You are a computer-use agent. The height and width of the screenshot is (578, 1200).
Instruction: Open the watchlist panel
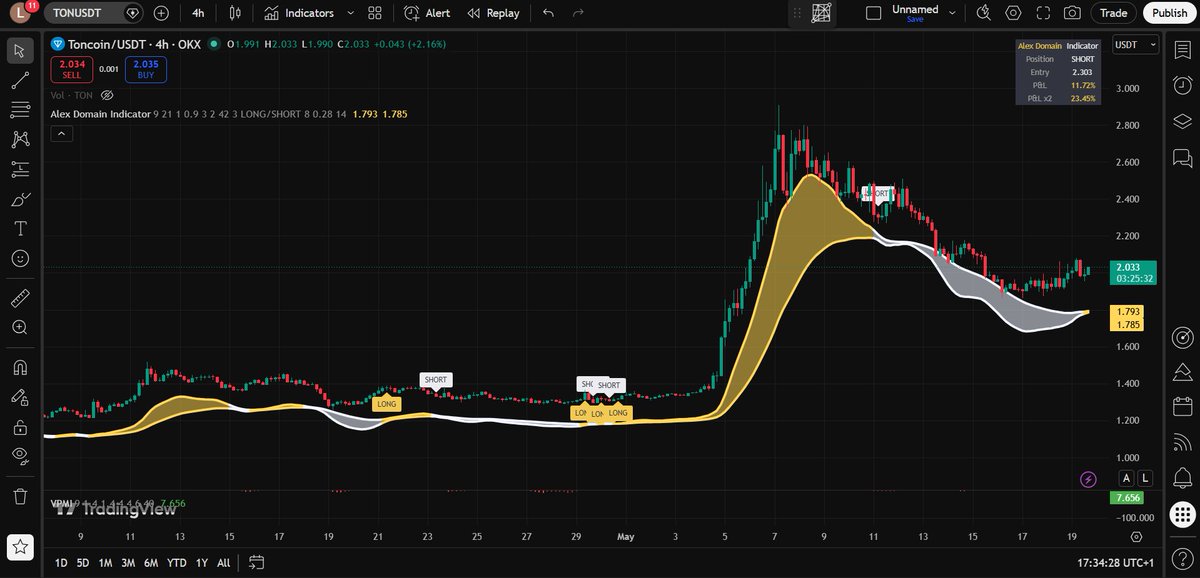click(x=1181, y=51)
